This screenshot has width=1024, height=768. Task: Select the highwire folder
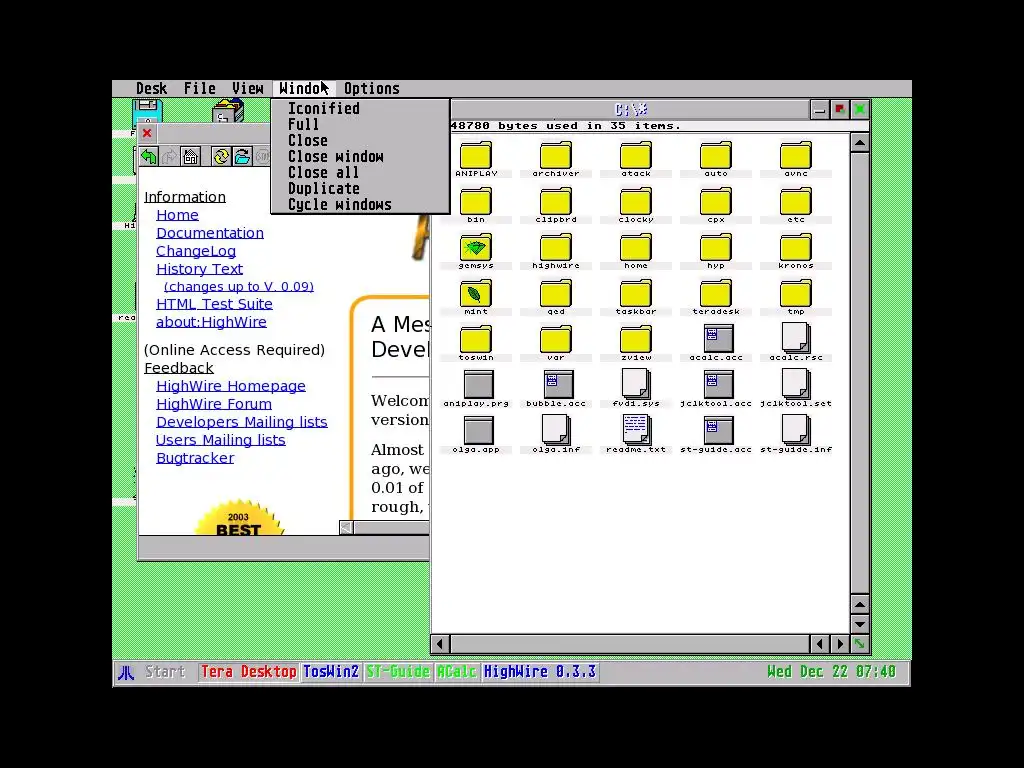tap(556, 251)
